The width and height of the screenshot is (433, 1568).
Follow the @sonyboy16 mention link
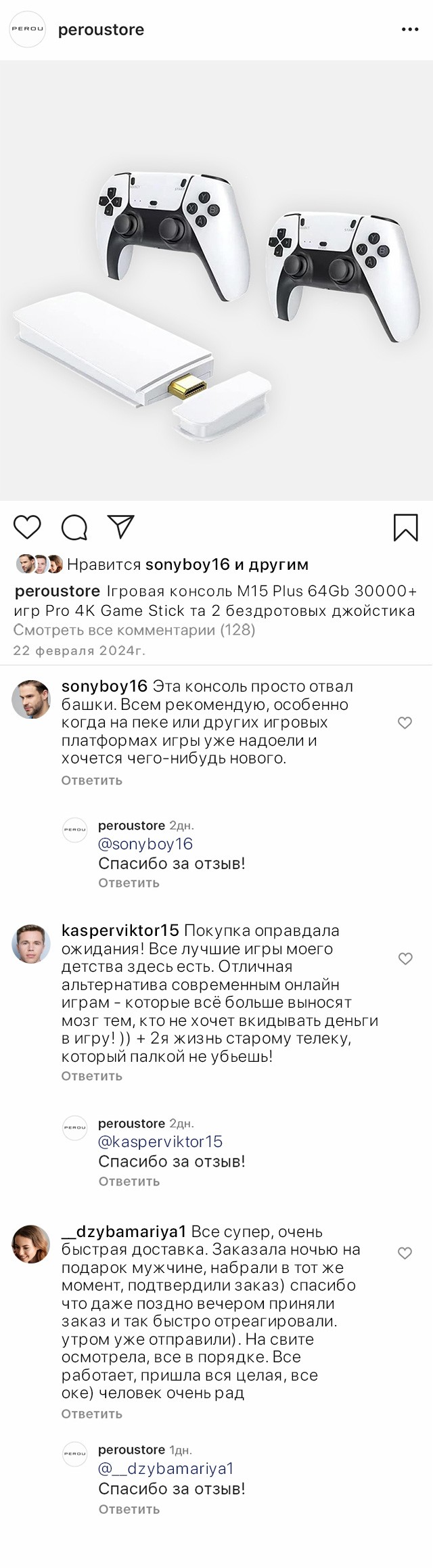145,844
